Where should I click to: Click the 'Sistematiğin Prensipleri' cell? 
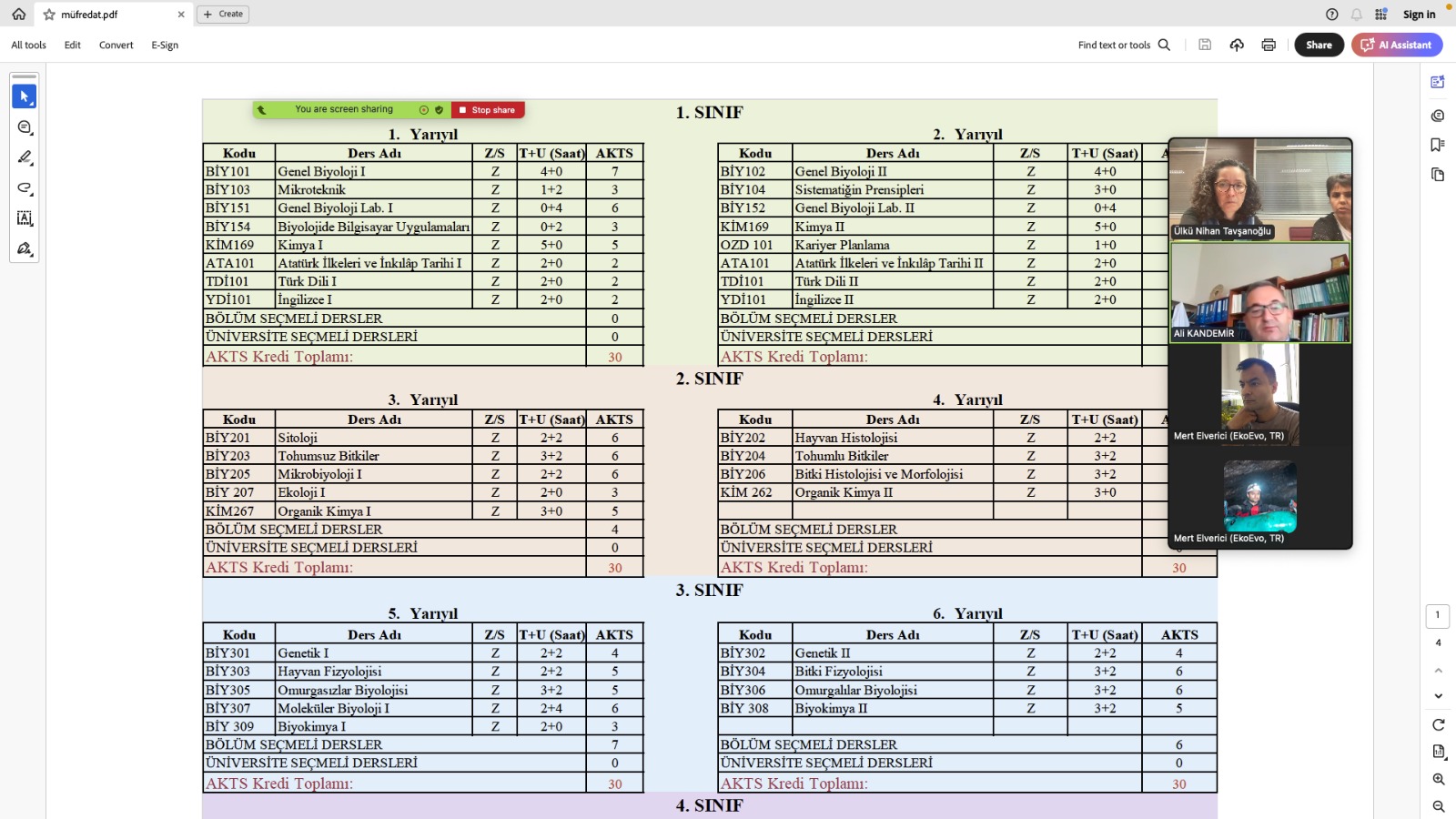point(893,189)
